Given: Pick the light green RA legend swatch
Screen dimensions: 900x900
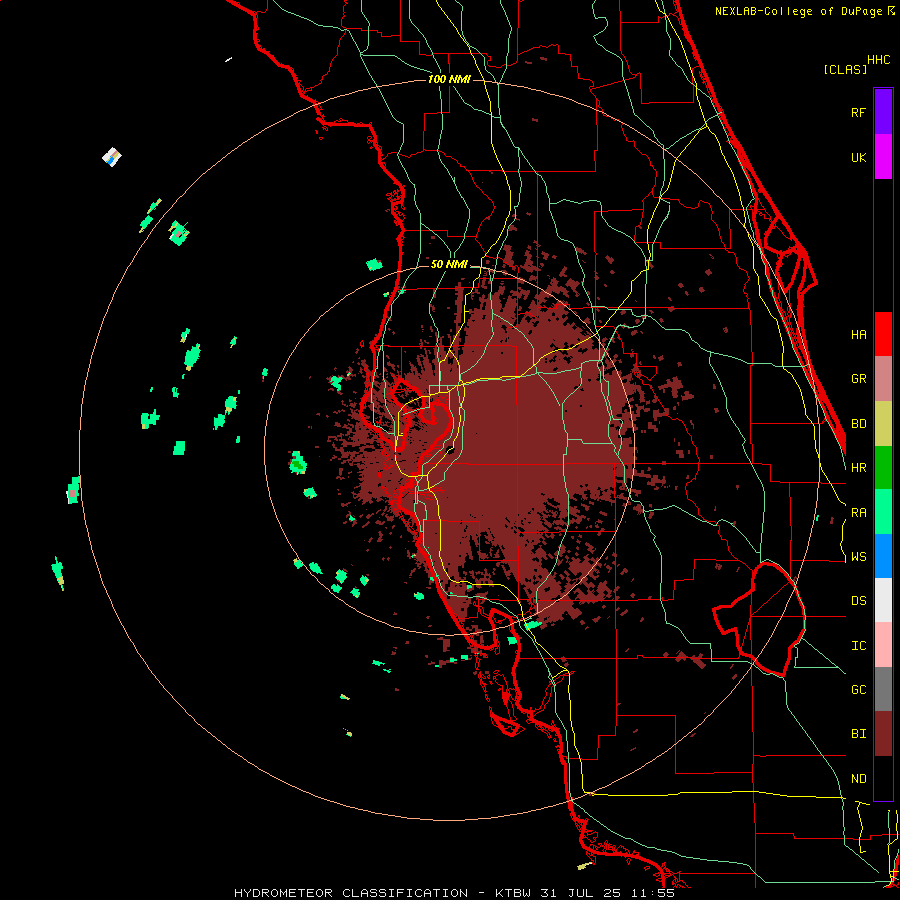Looking at the screenshot, I should (883, 512).
